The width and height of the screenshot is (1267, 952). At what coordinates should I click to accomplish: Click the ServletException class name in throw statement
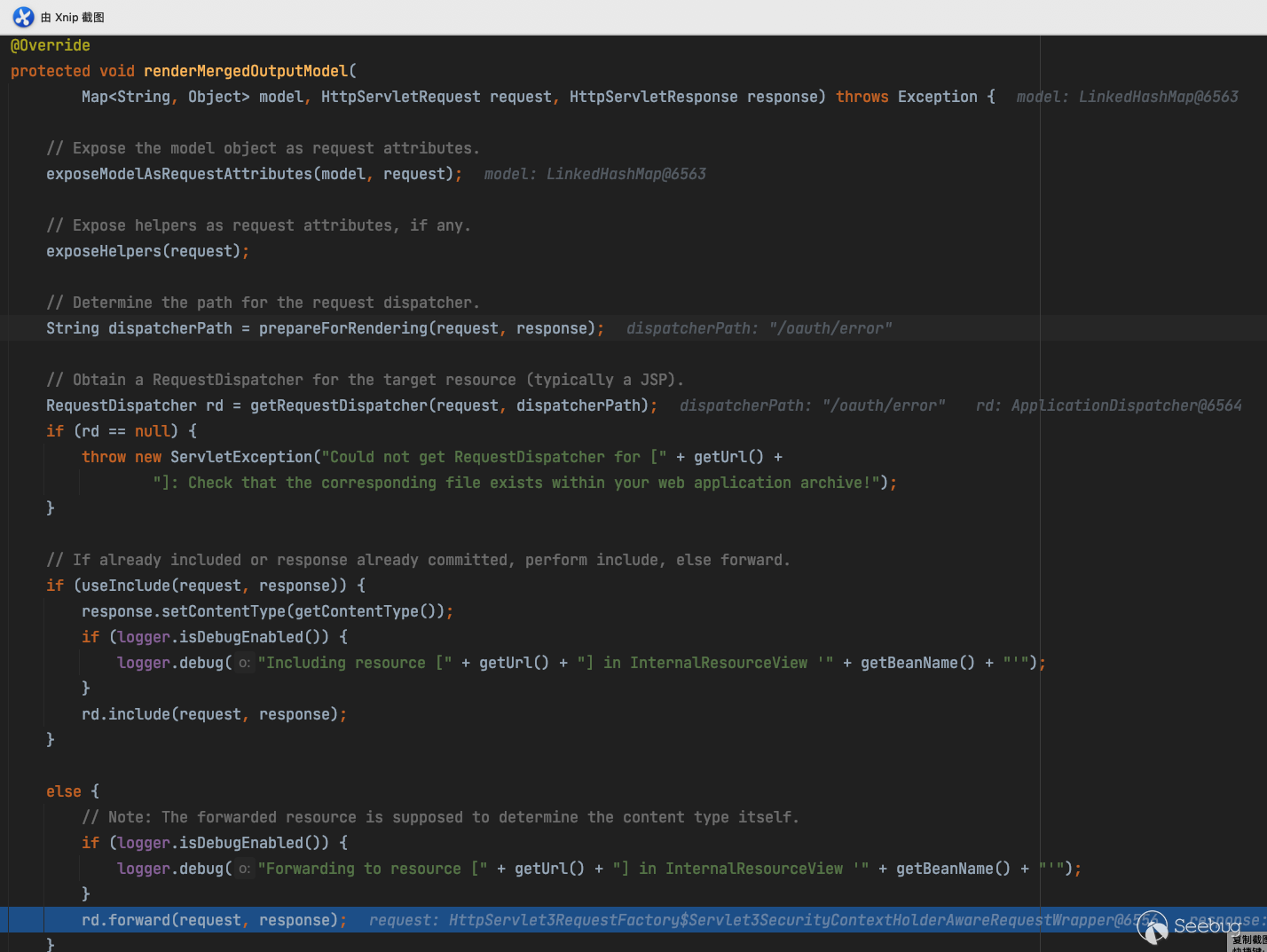241,457
